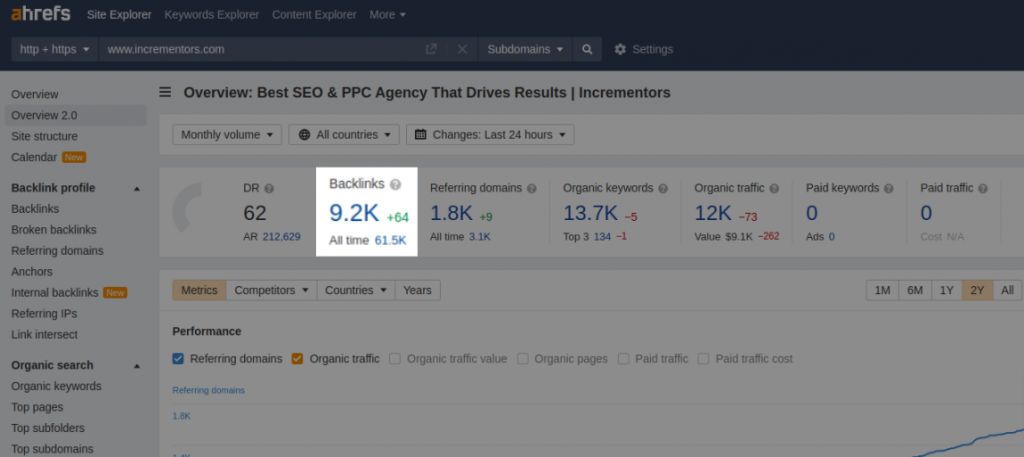Enable Paid traffic checkbox
Image resolution: width=1024 pixels, height=457 pixels.
tap(624, 358)
